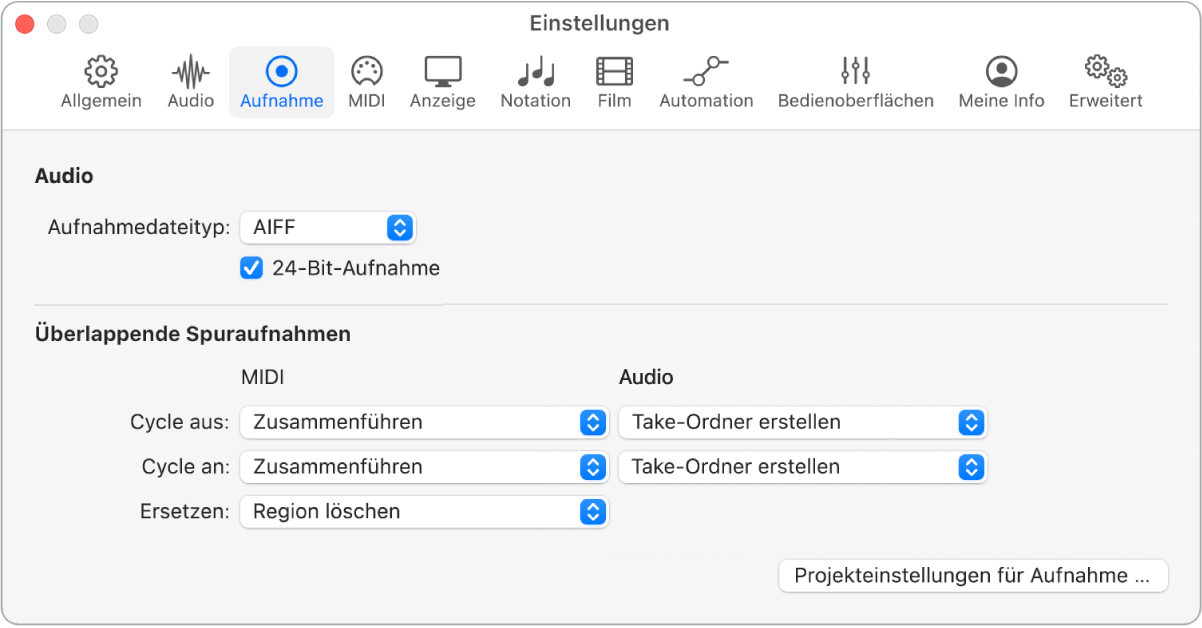
Task: Click the Aufnahme settings icon
Action: point(281,82)
